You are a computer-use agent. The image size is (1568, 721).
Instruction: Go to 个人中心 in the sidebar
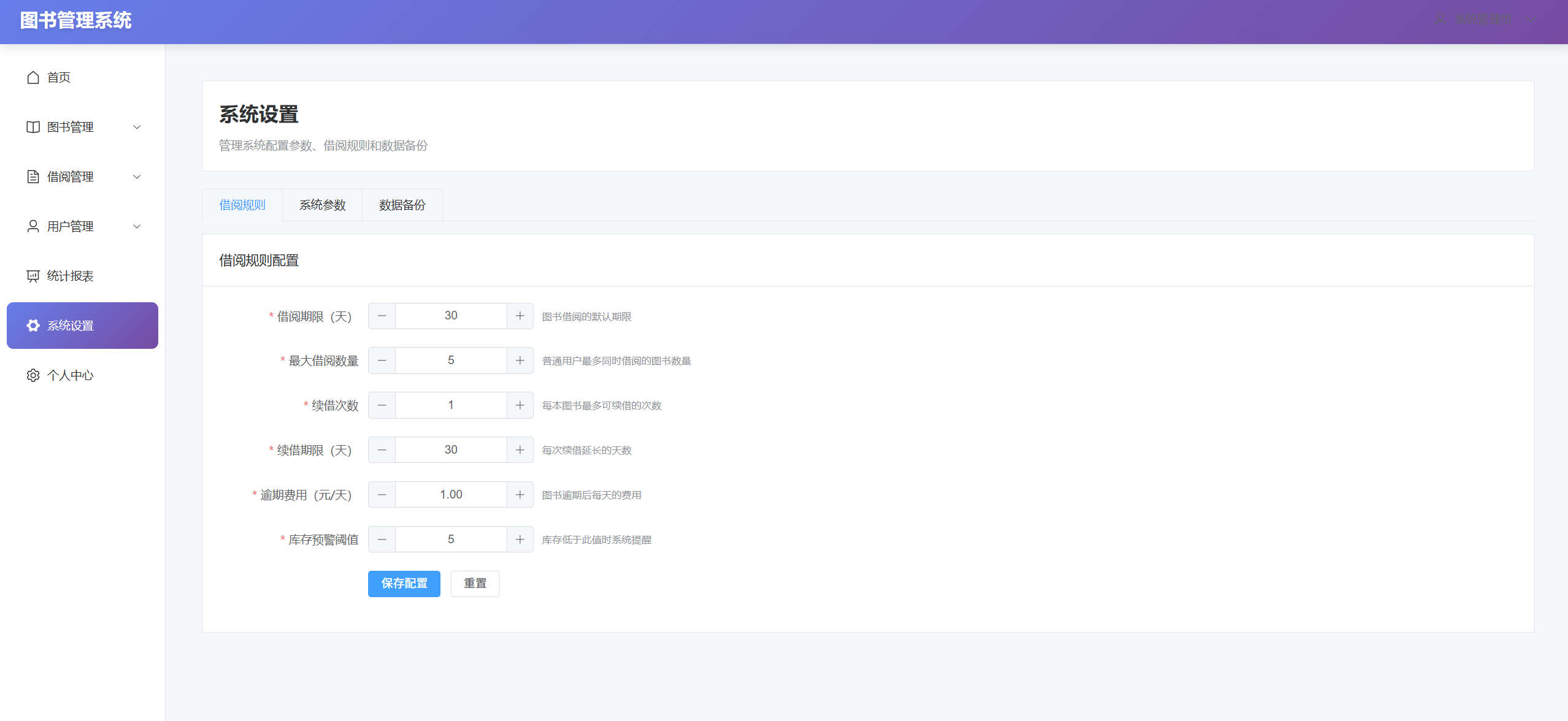tap(82, 375)
